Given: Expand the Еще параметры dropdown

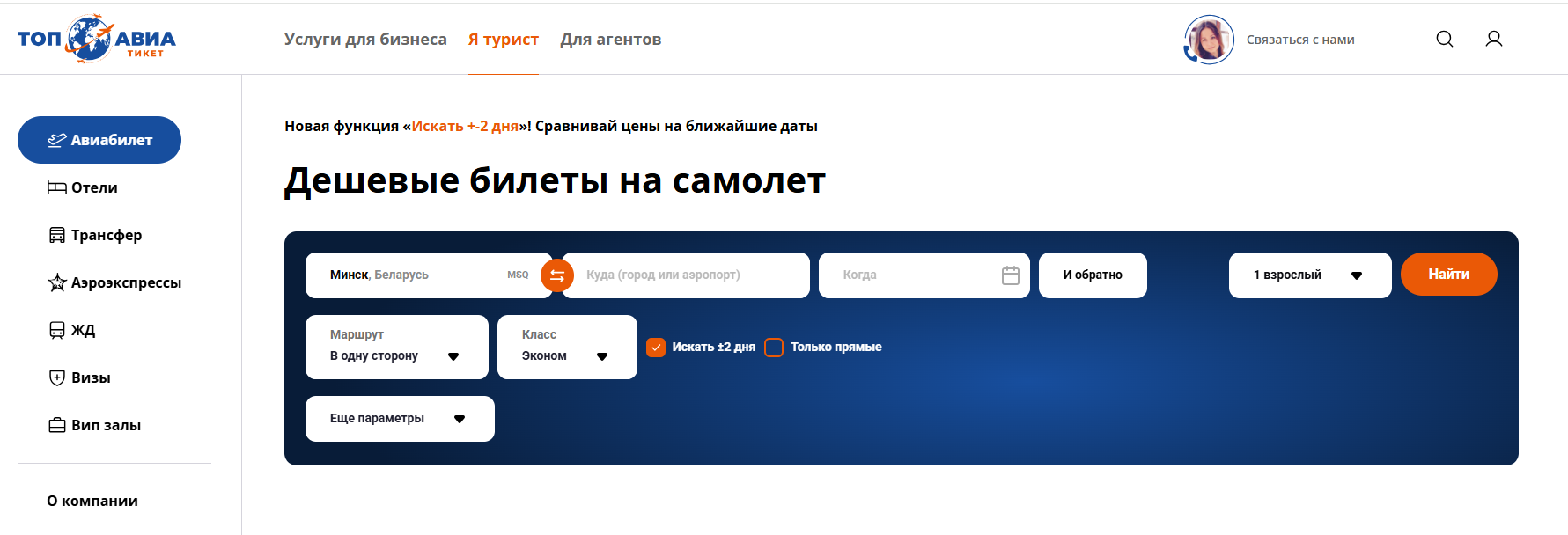Looking at the screenshot, I should click(399, 419).
